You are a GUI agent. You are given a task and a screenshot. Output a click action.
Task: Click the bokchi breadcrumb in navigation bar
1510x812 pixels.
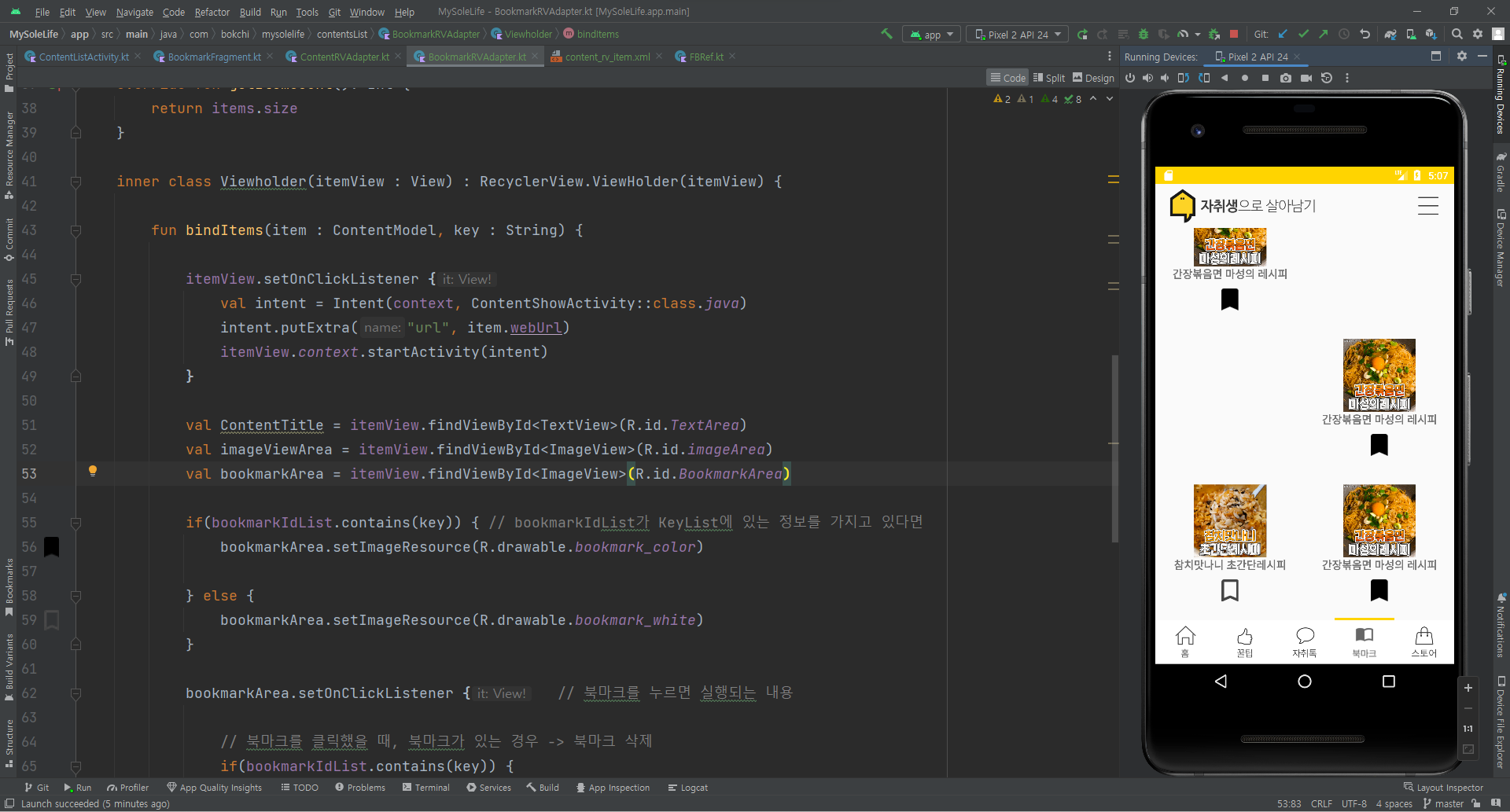coord(234,34)
